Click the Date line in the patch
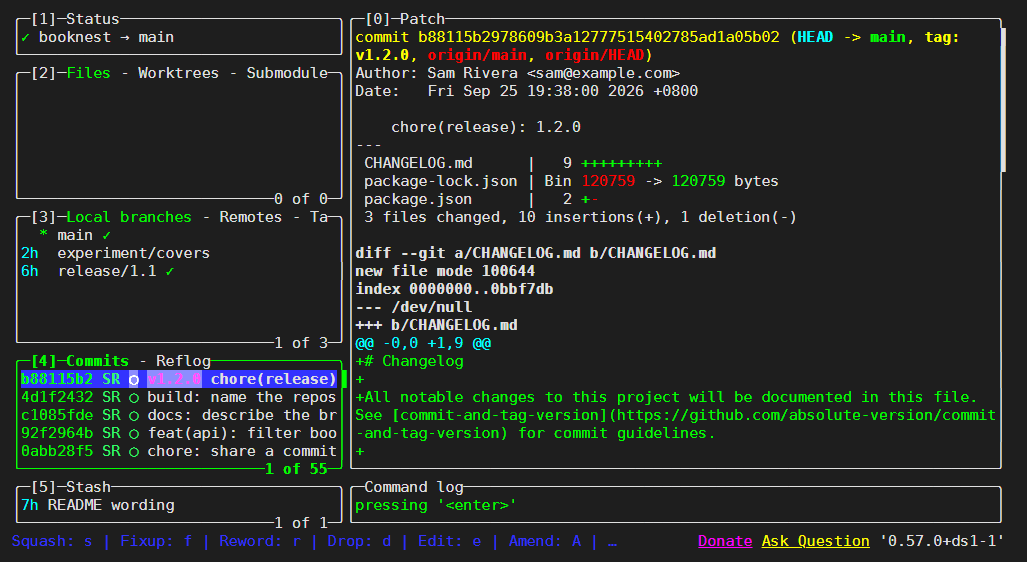Viewport: 1027px width, 562px height. click(x=527, y=90)
